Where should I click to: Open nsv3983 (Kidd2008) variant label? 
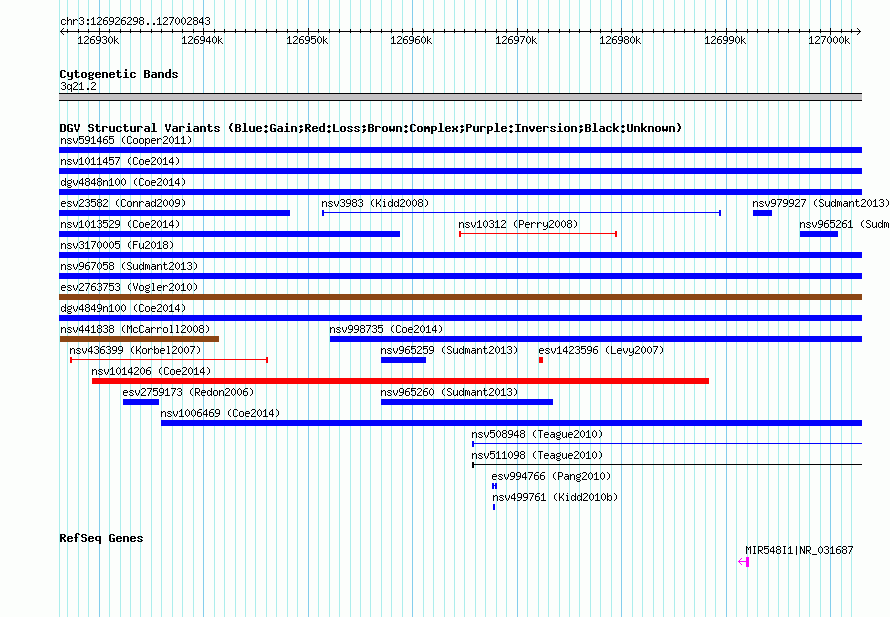(375, 203)
